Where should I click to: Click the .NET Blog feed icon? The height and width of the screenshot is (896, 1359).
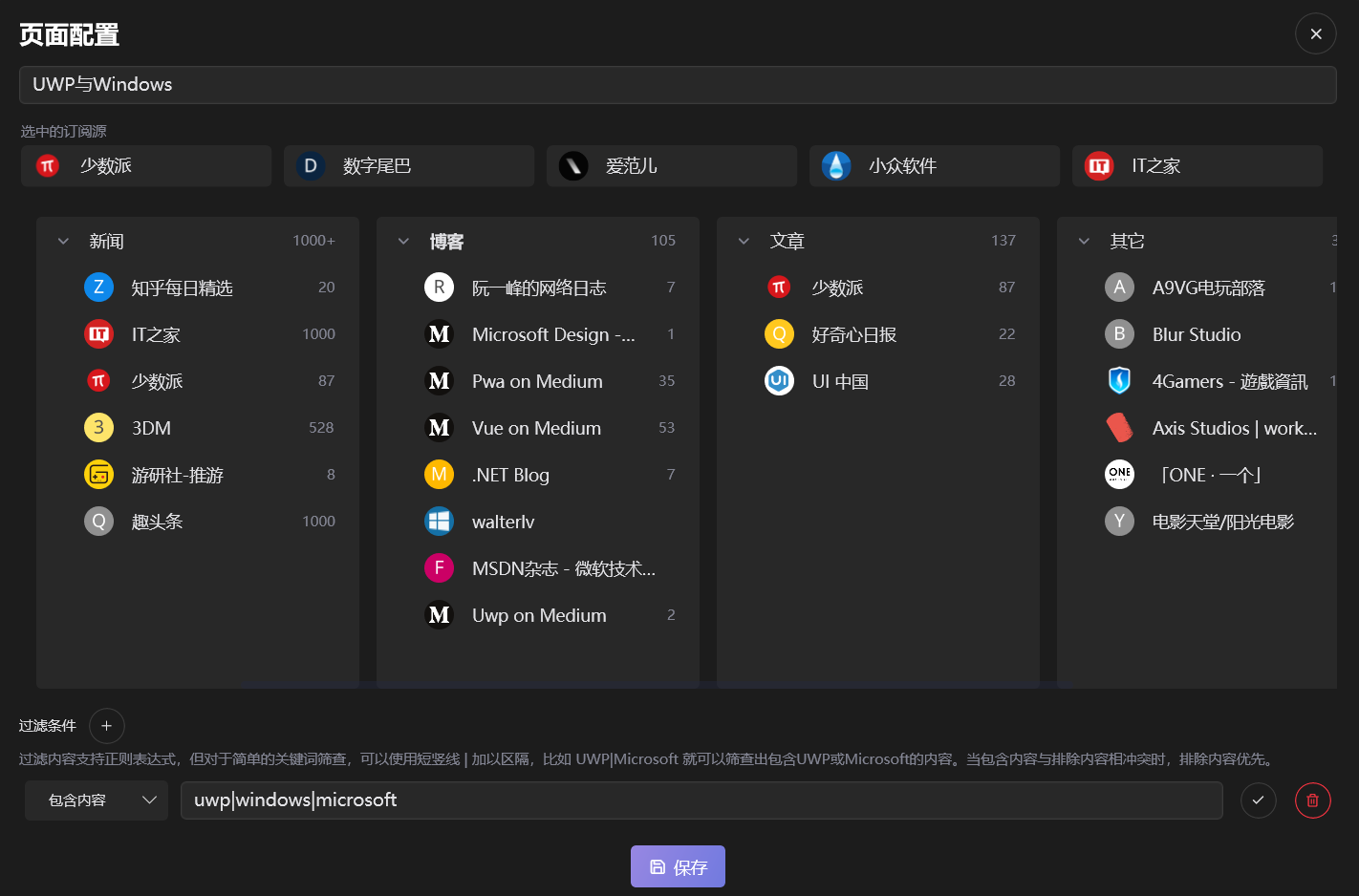[439, 475]
